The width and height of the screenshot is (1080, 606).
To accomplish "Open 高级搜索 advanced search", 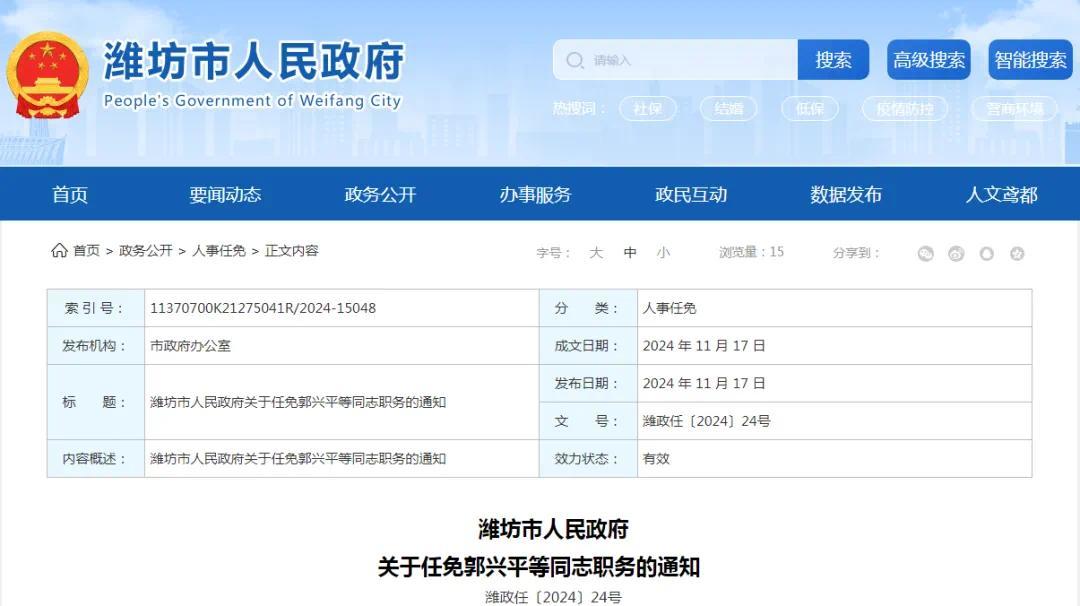I will pos(928,60).
